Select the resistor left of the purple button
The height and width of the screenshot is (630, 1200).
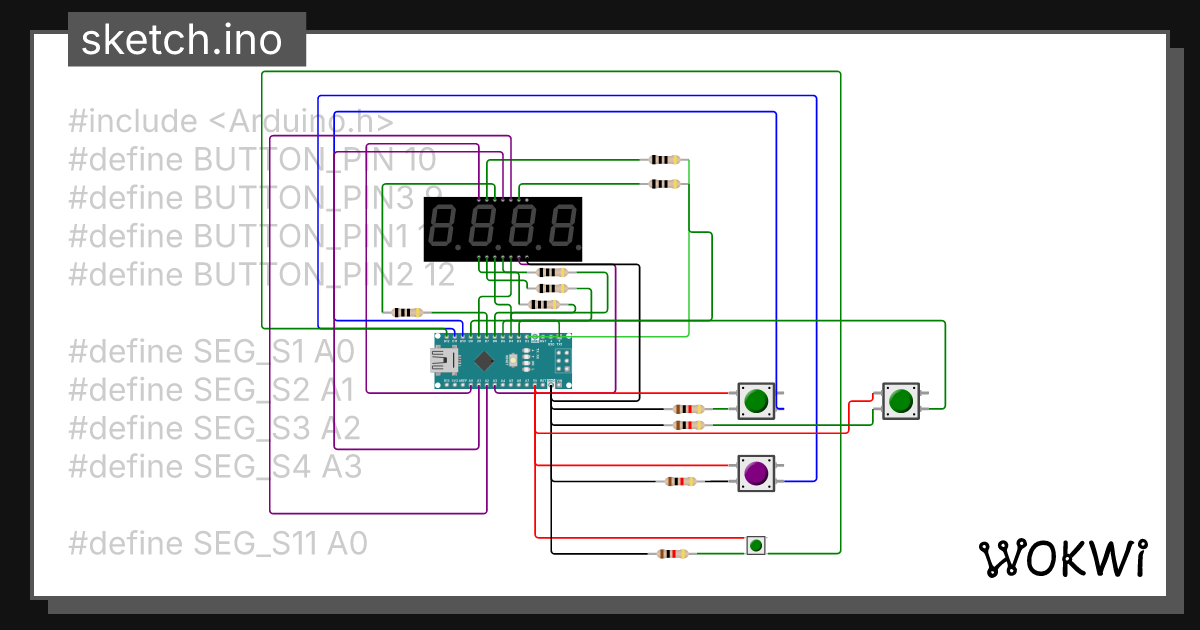[x=680, y=481]
